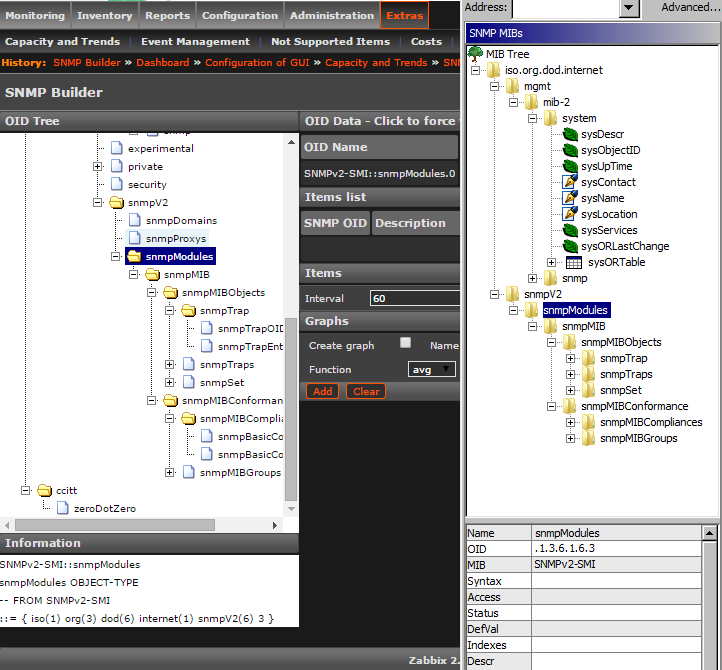Open the Function avg dropdown

tap(432, 369)
